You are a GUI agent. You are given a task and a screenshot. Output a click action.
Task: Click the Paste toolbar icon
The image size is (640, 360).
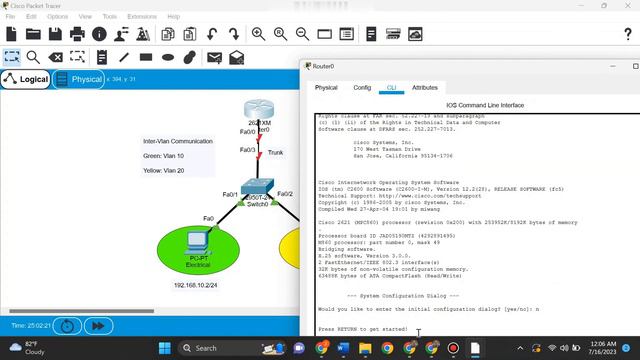pyautogui.click(x=189, y=34)
